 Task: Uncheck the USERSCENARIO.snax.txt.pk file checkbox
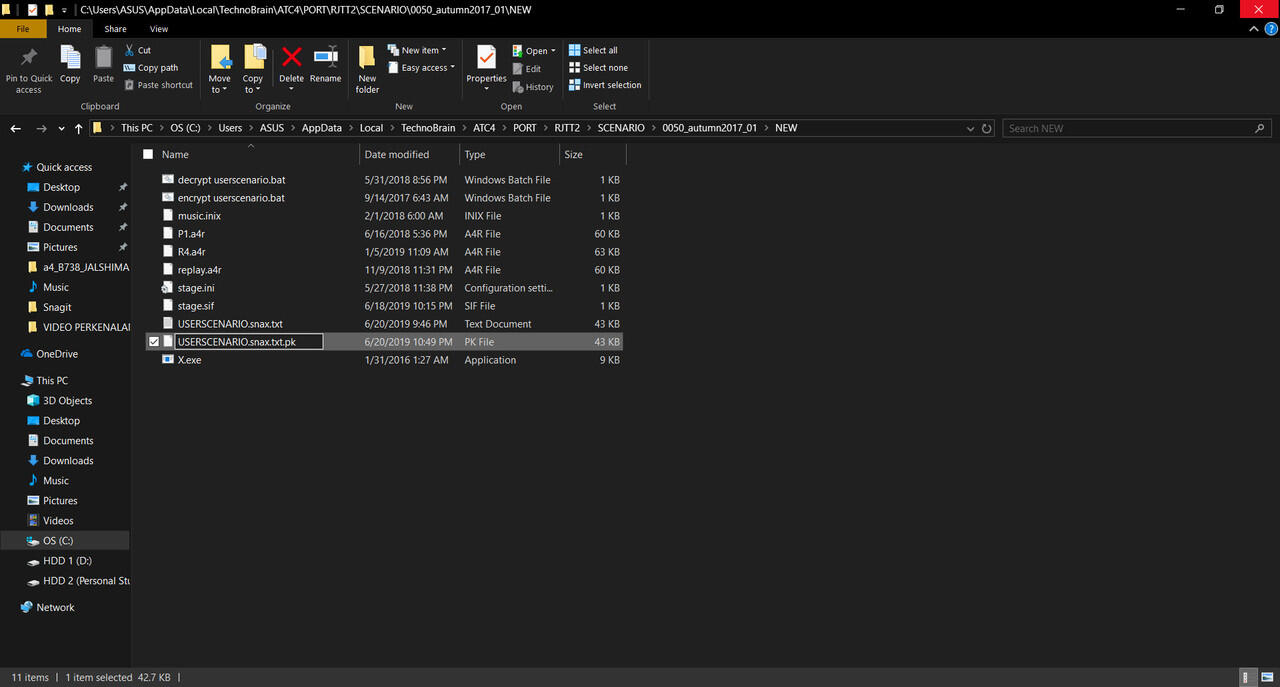click(153, 342)
